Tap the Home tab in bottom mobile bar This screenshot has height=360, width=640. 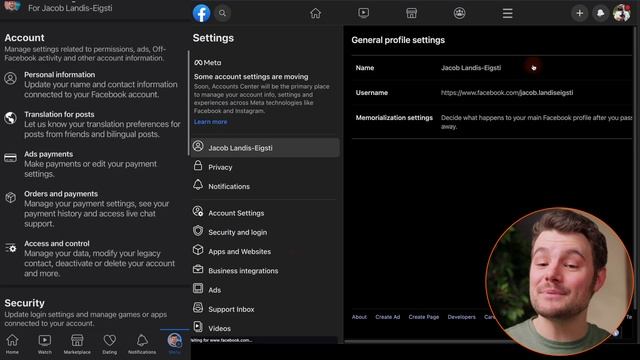pos(12,344)
